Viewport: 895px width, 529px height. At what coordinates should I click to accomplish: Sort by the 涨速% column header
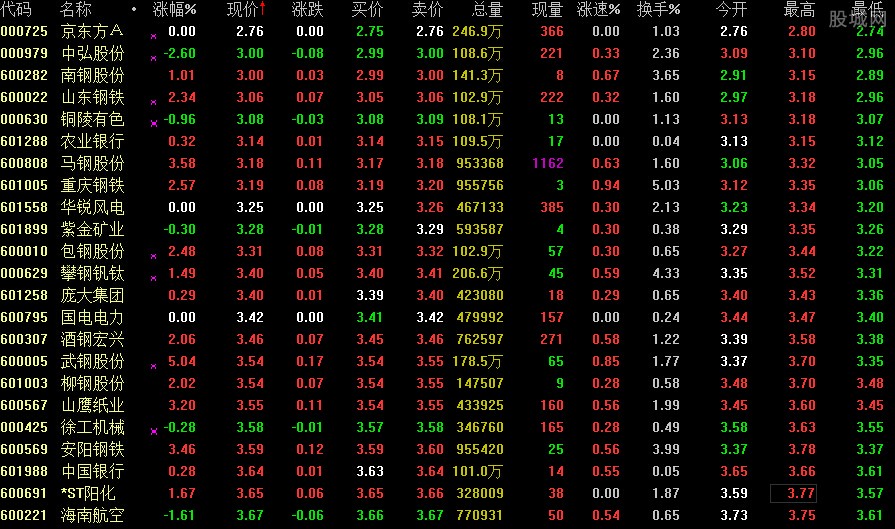pyautogui.click(x=599, y=9)
